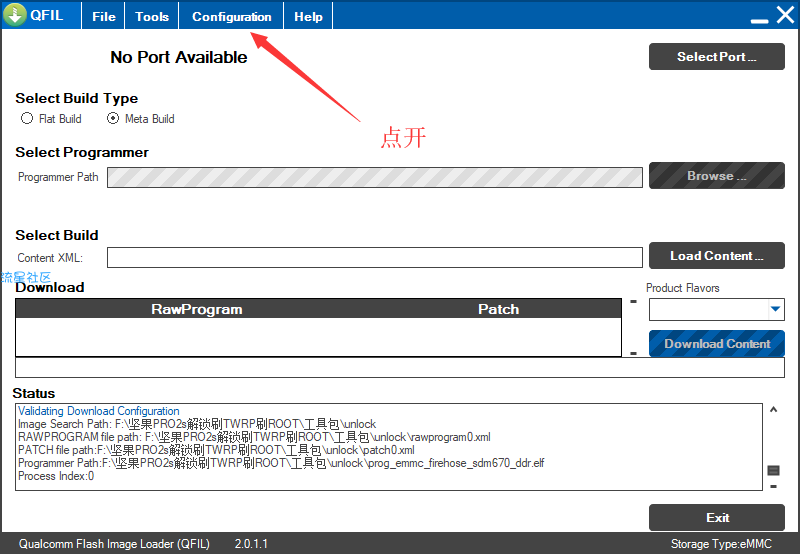Click the Select Port button
The width and height of the screenshot is (800, 554).
716,57
